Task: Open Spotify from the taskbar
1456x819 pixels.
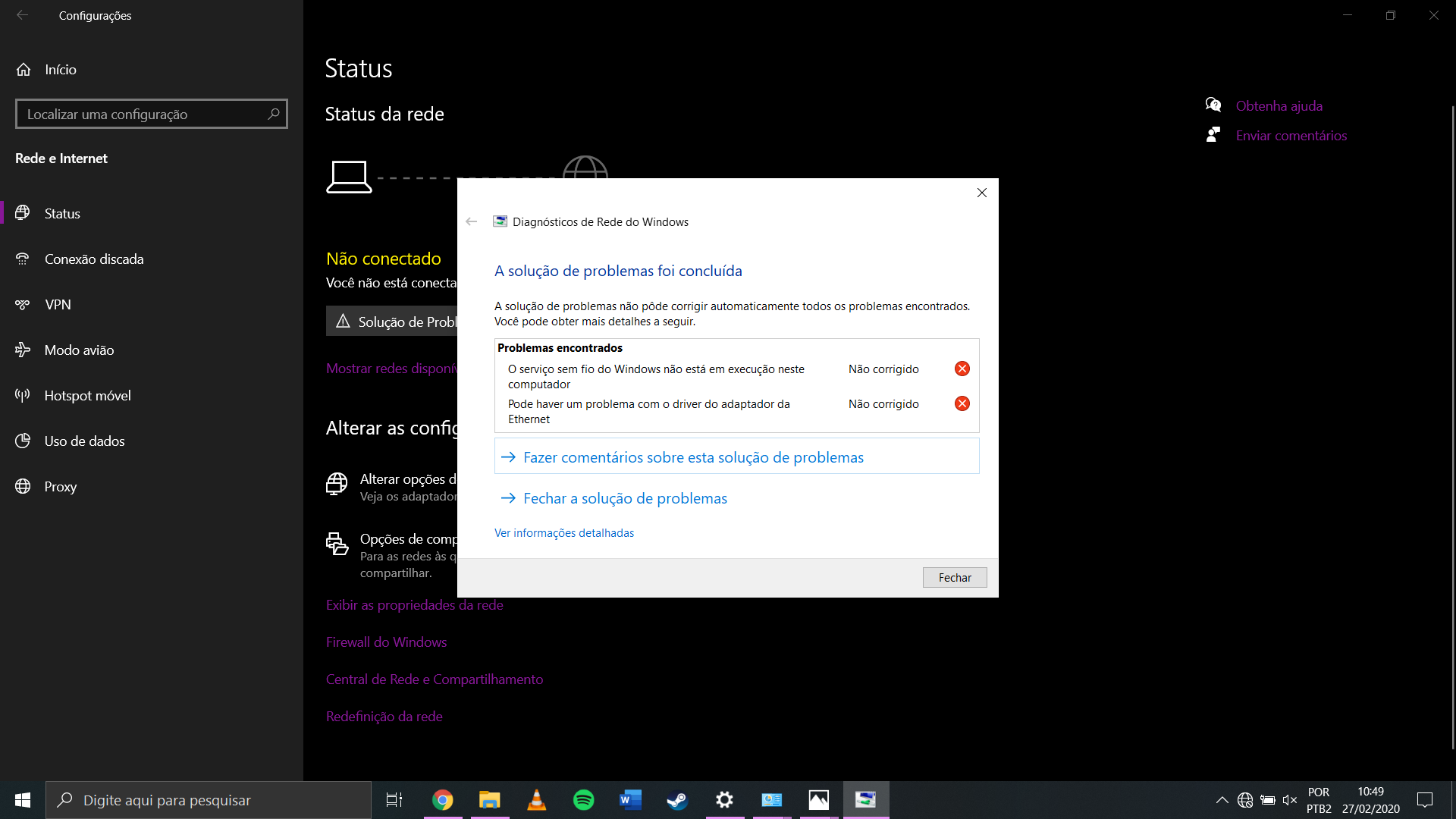Action: click(583, 800)
